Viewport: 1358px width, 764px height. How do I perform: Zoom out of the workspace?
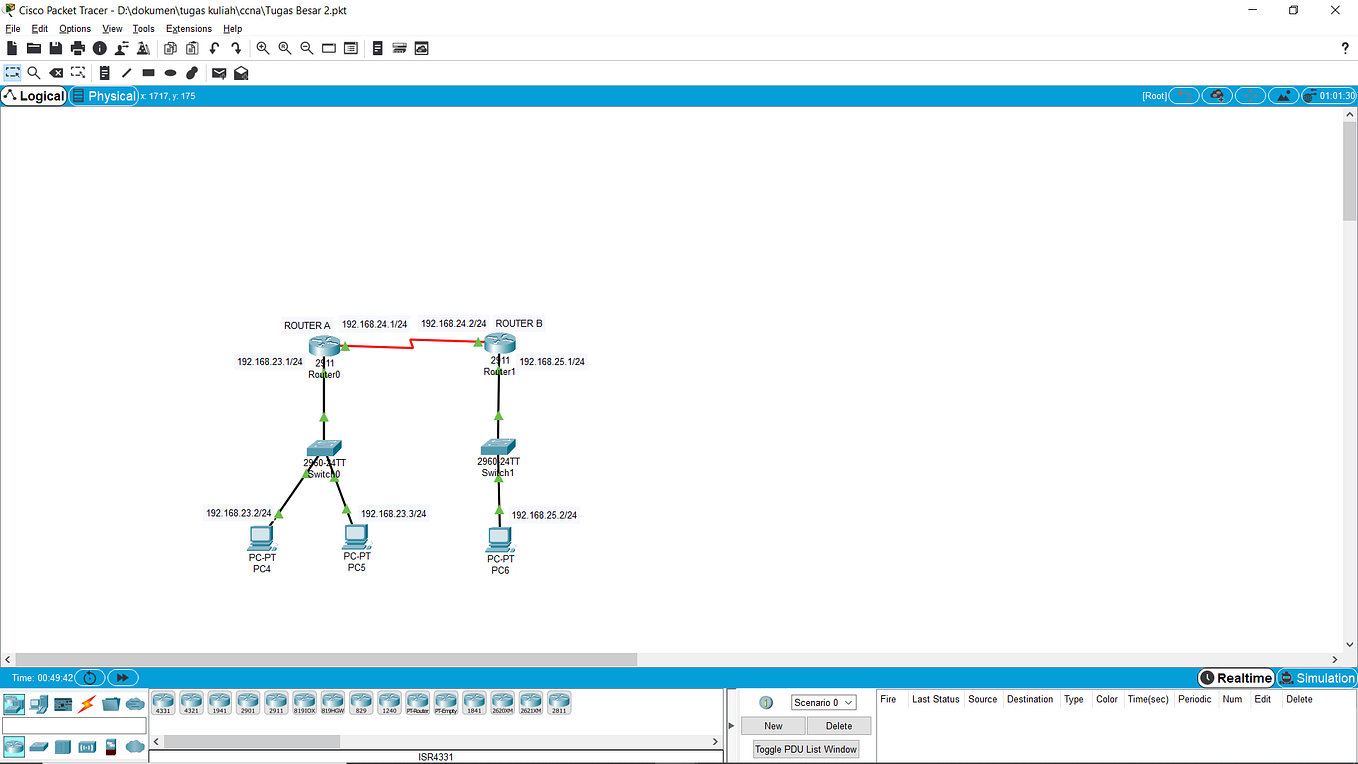(x=307, y=48)
